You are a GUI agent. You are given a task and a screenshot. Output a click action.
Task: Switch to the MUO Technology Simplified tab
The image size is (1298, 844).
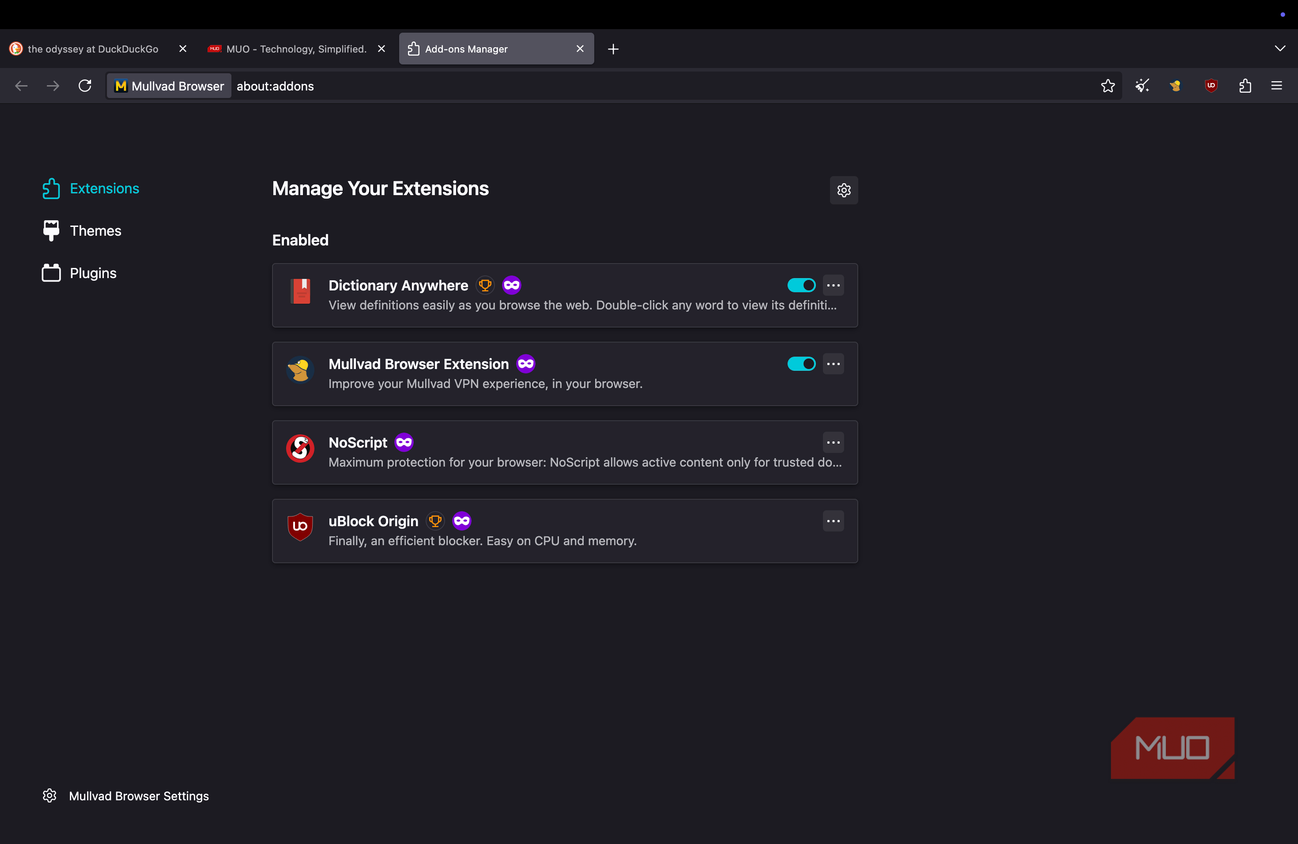(x=297, y=49)
